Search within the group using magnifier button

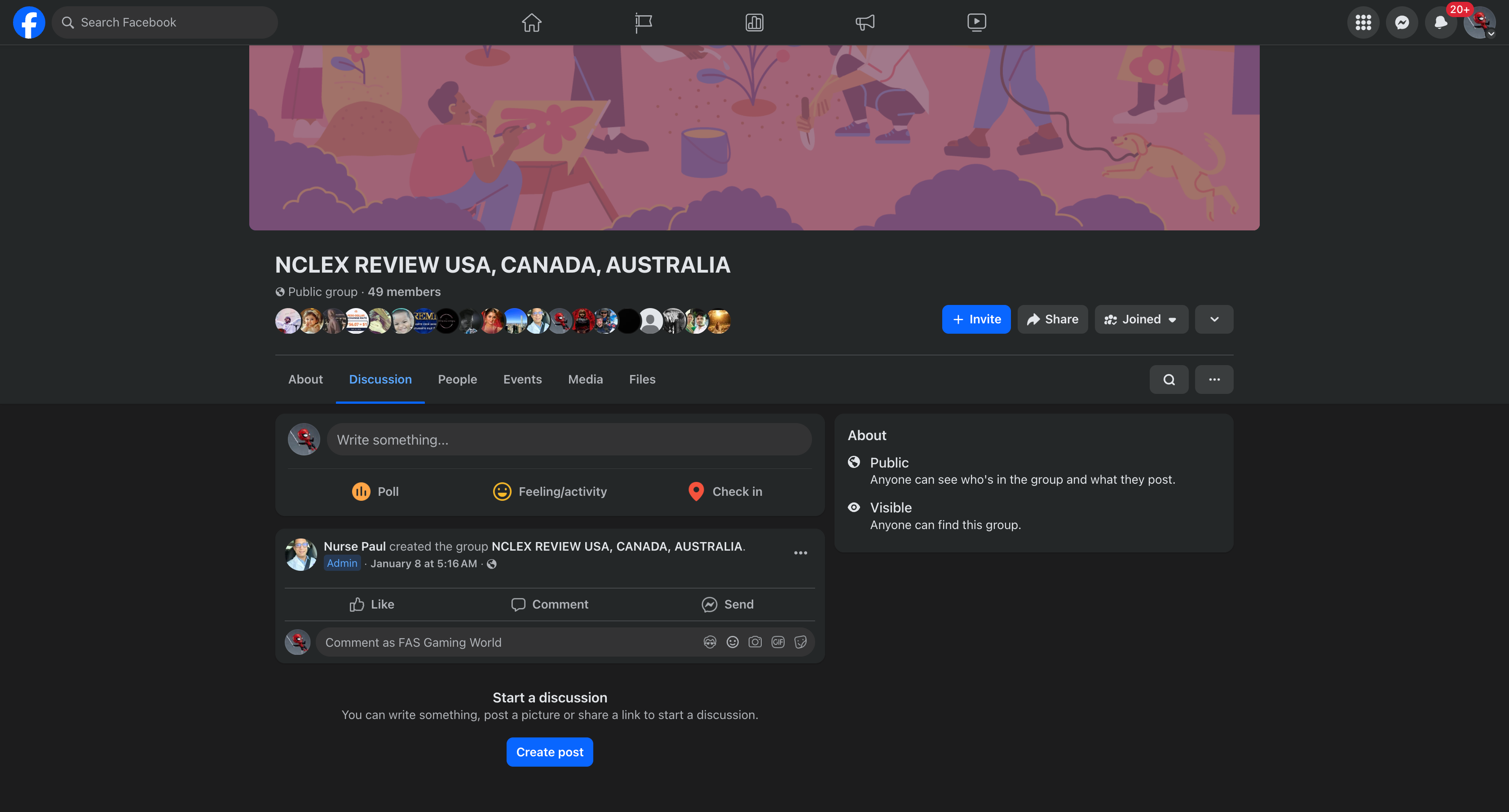[1169, 380]
